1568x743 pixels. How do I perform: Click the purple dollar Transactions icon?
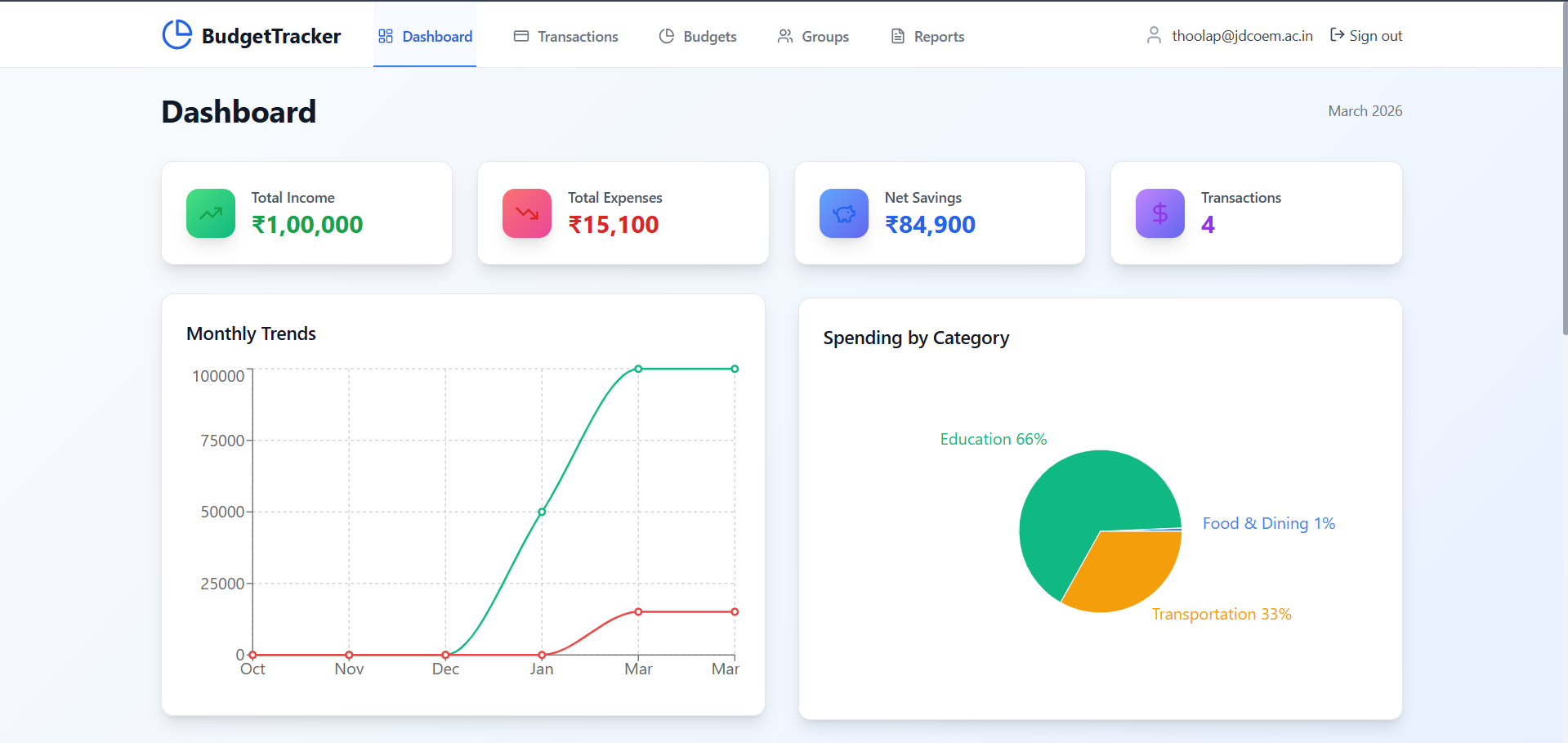click(x=1159, y=213)
